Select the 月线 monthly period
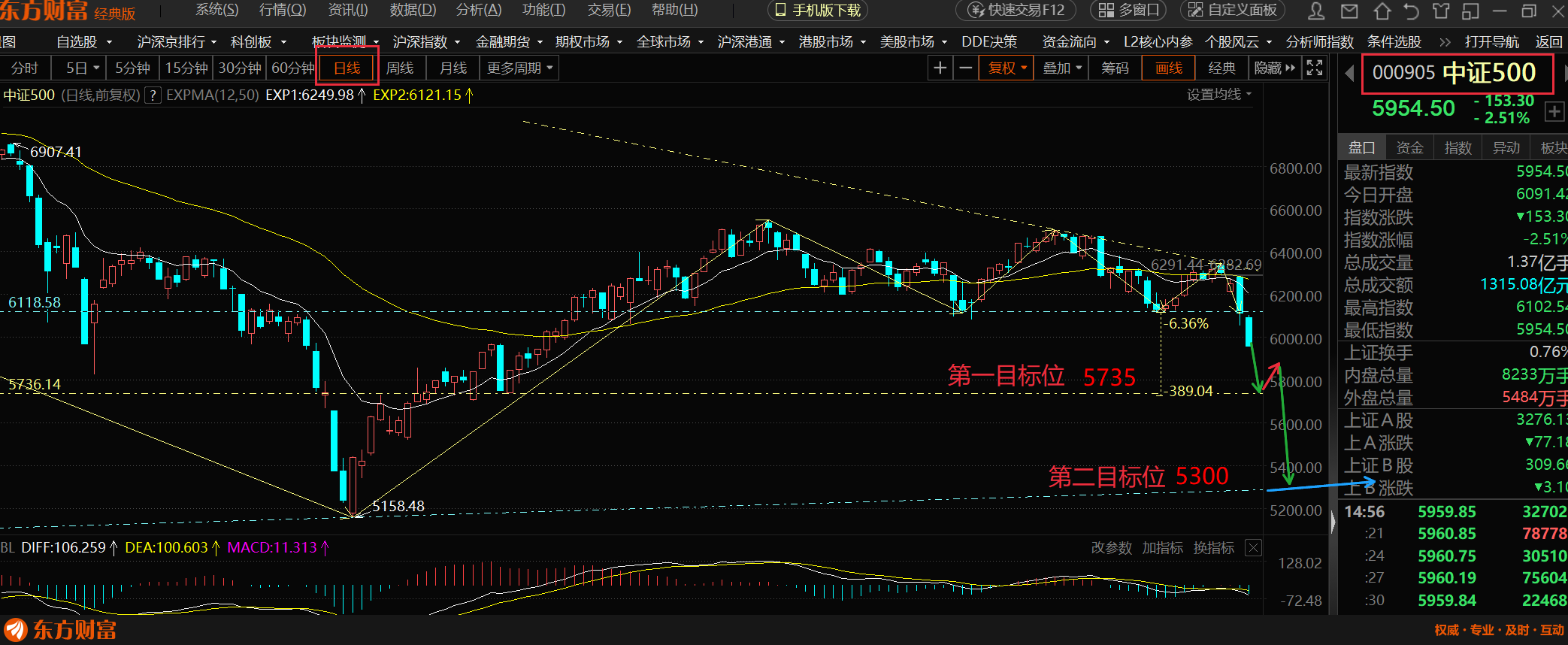The image size is (1568, 645). pyautogui.click(x=453, y=68)
